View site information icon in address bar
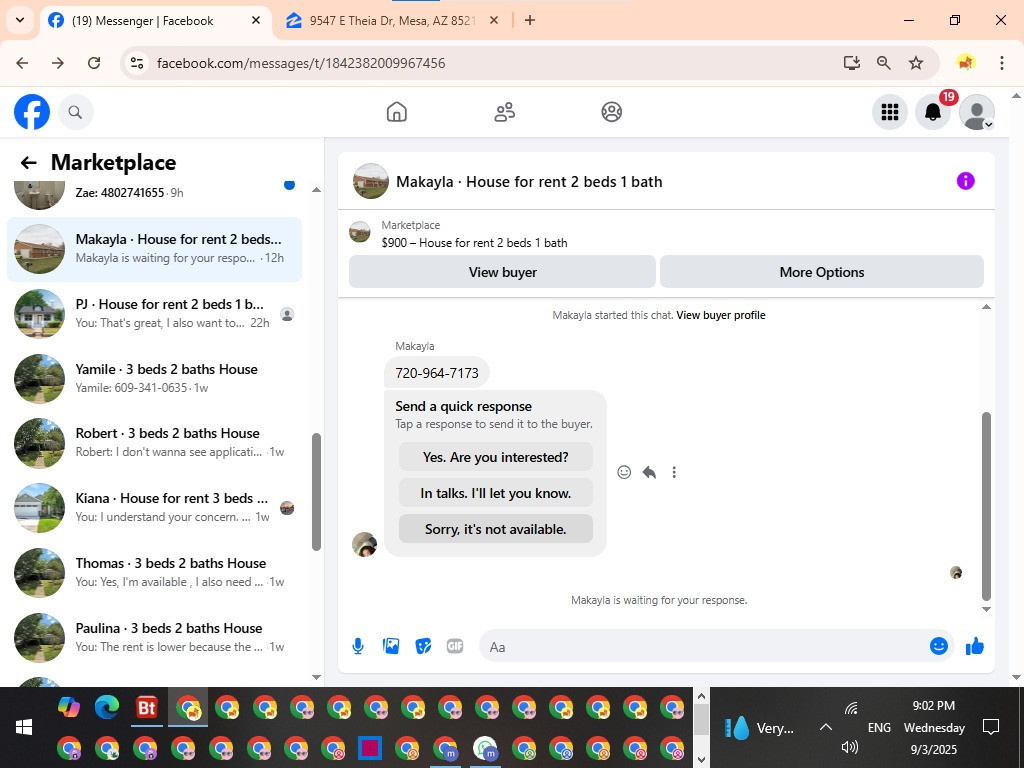Viewport: 1024px width, 768px height. click(x=136, y=63)
